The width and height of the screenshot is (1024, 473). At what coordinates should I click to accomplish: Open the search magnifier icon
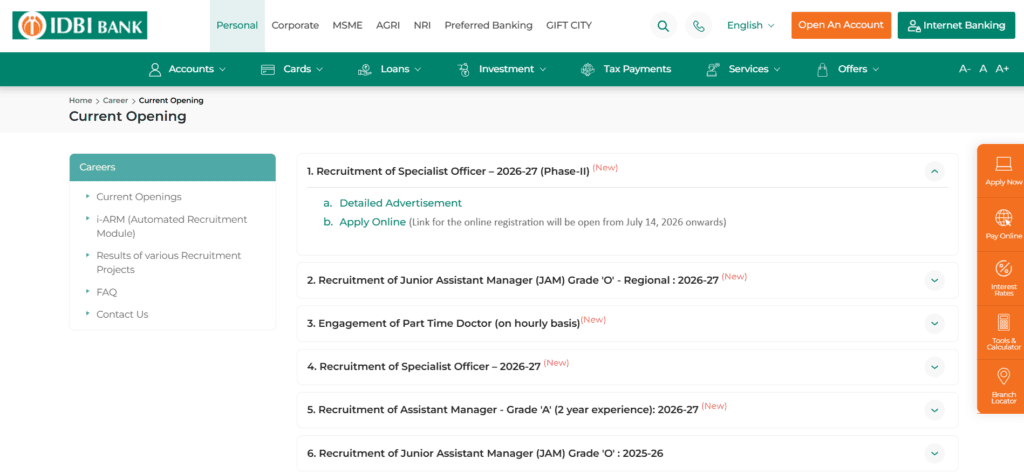coord(664,26)
